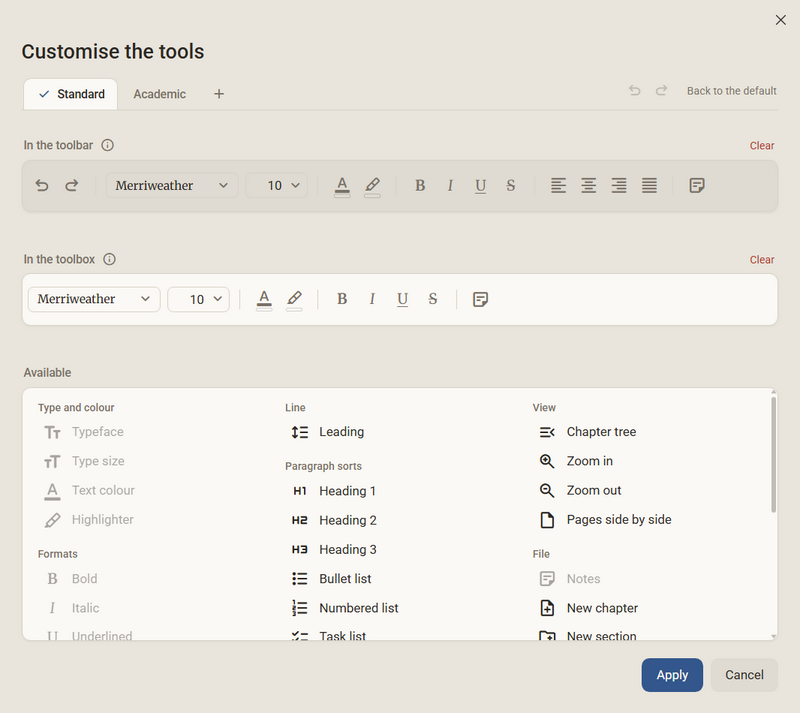
Task: Open the Merriweather dropdown in the toolbox
Action: (x=94, y=299)
